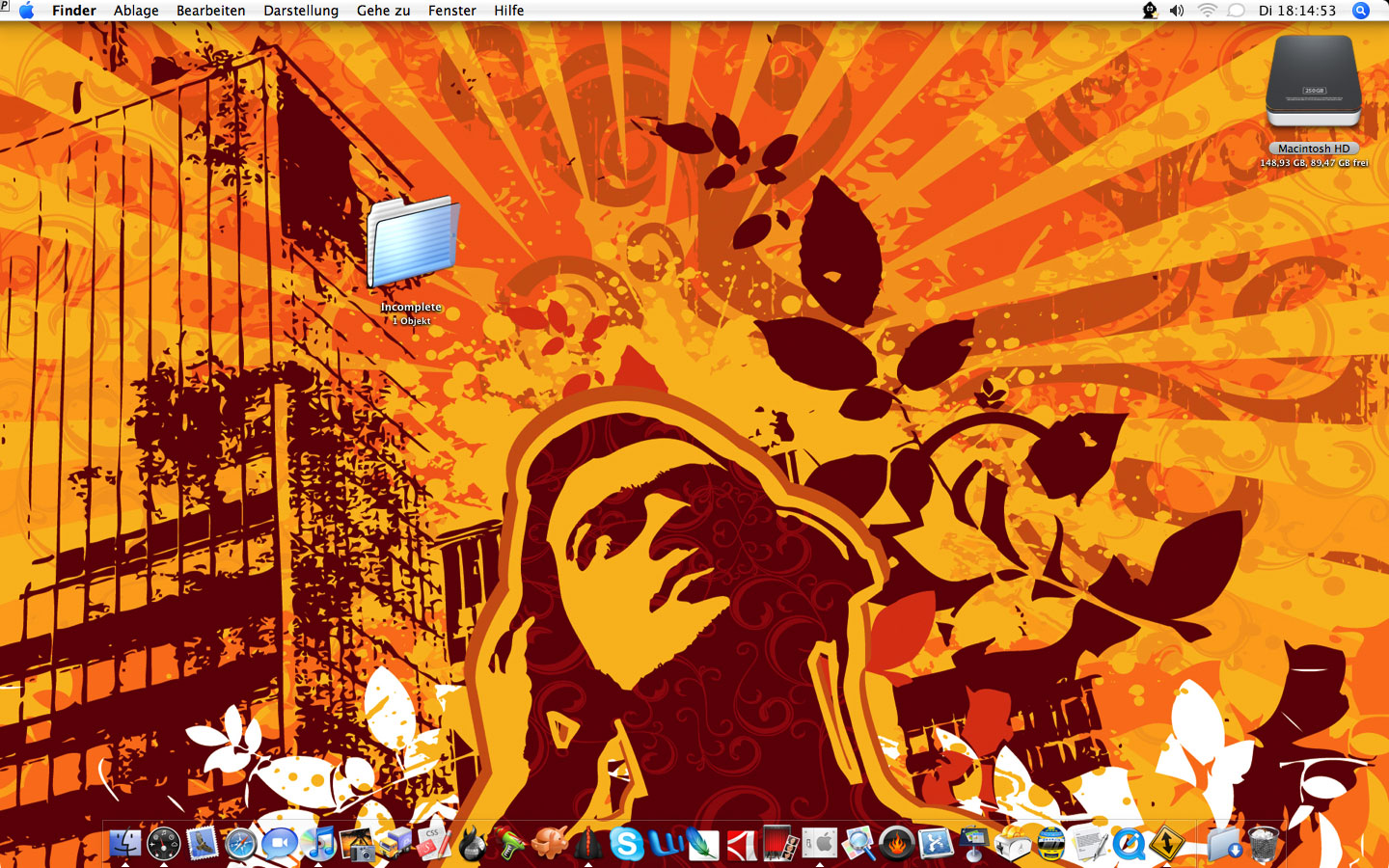Launch Photo Booth from the Dock
1389x868 pixels.
click(781, 844)
